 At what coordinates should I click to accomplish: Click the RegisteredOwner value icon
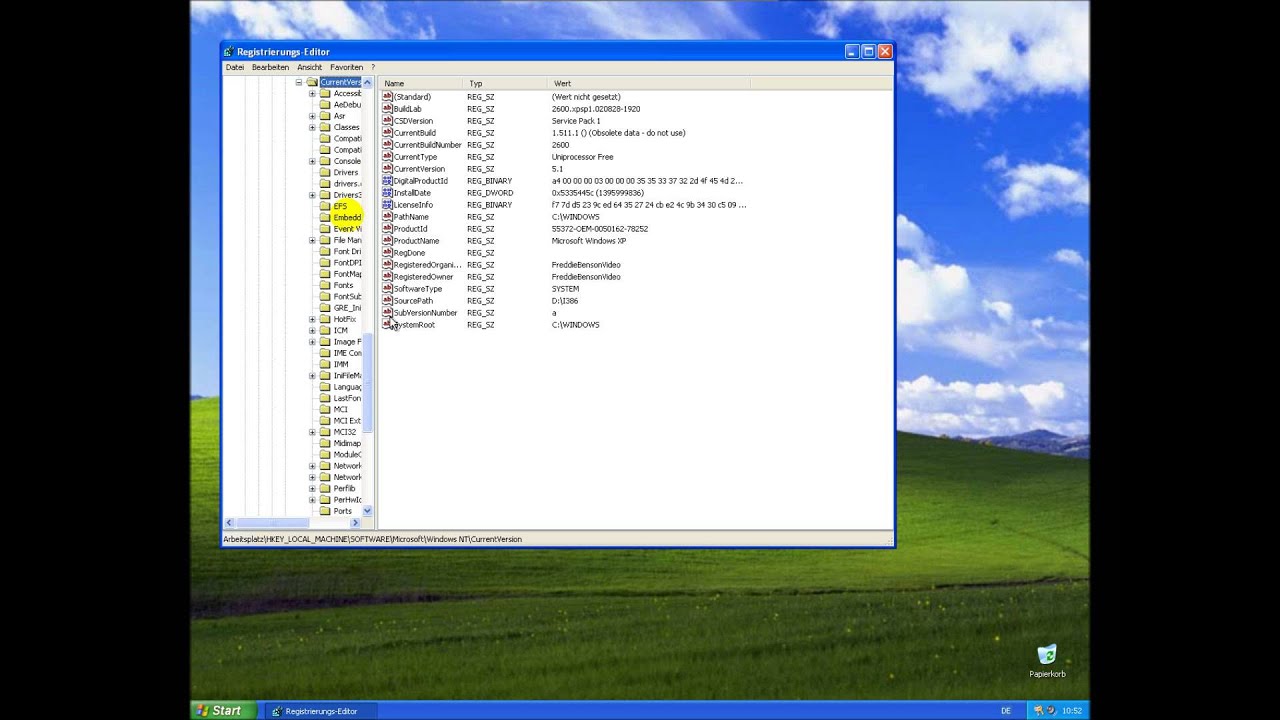[x=387, y=277]
